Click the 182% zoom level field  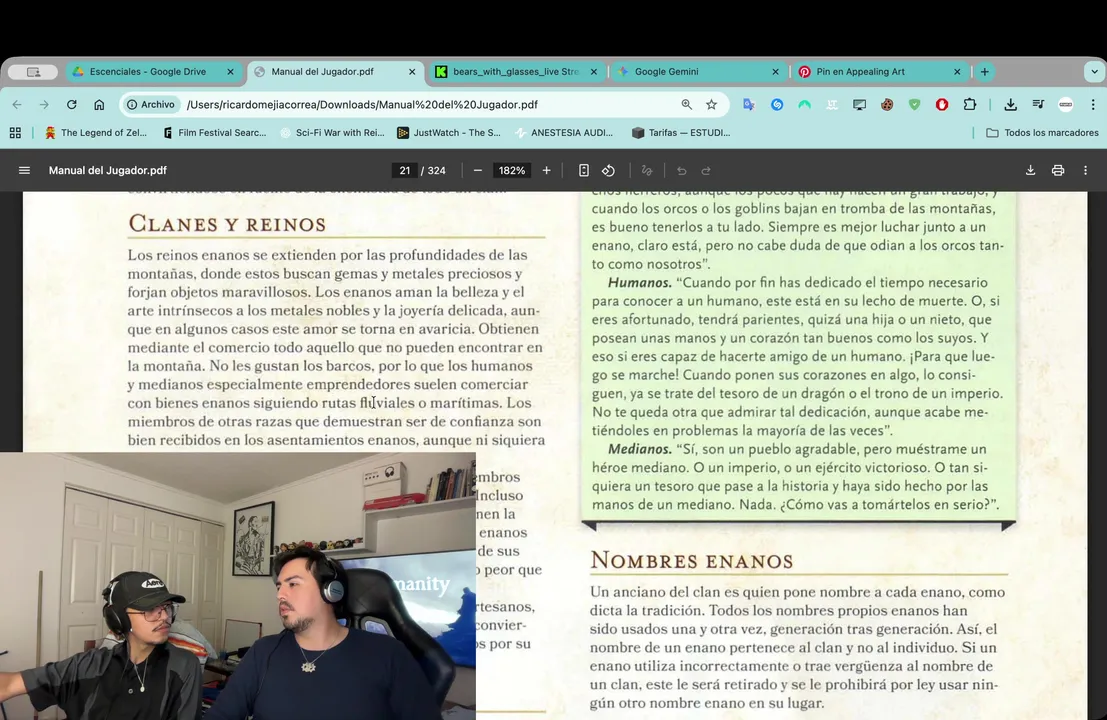(x=512, y=170)
